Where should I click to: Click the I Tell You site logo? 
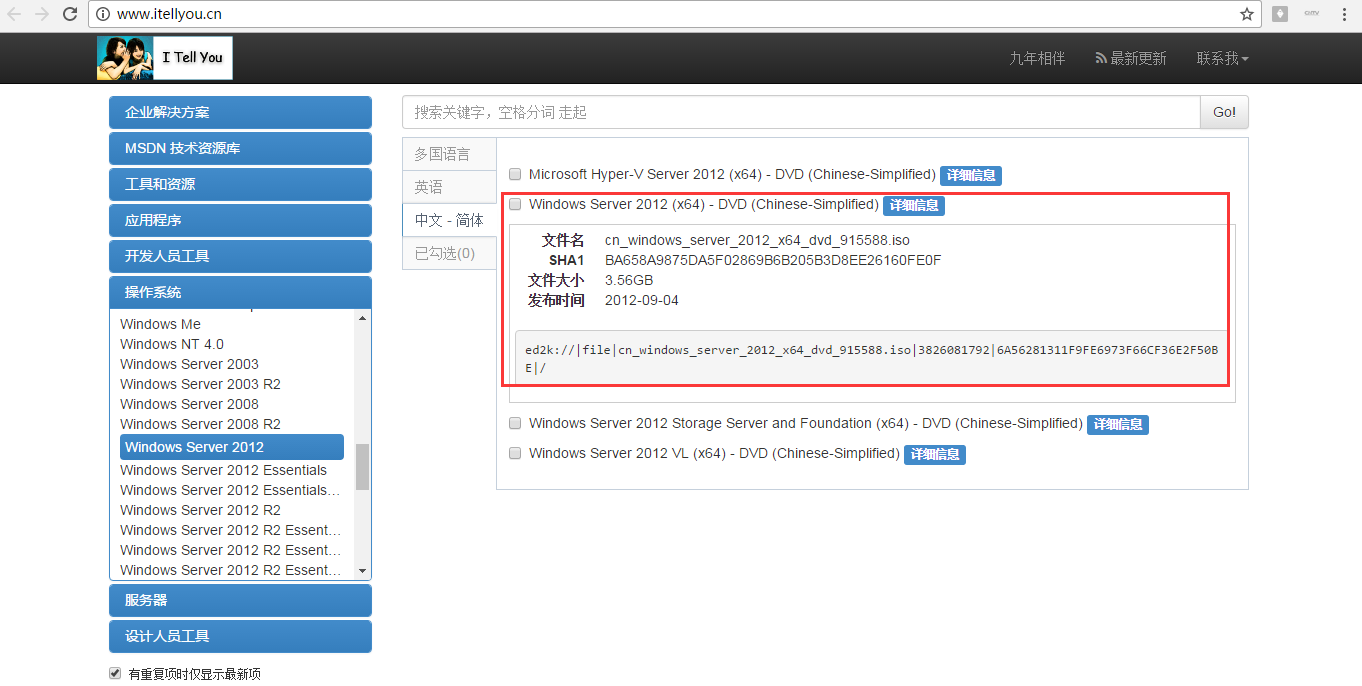coord(165,58)
